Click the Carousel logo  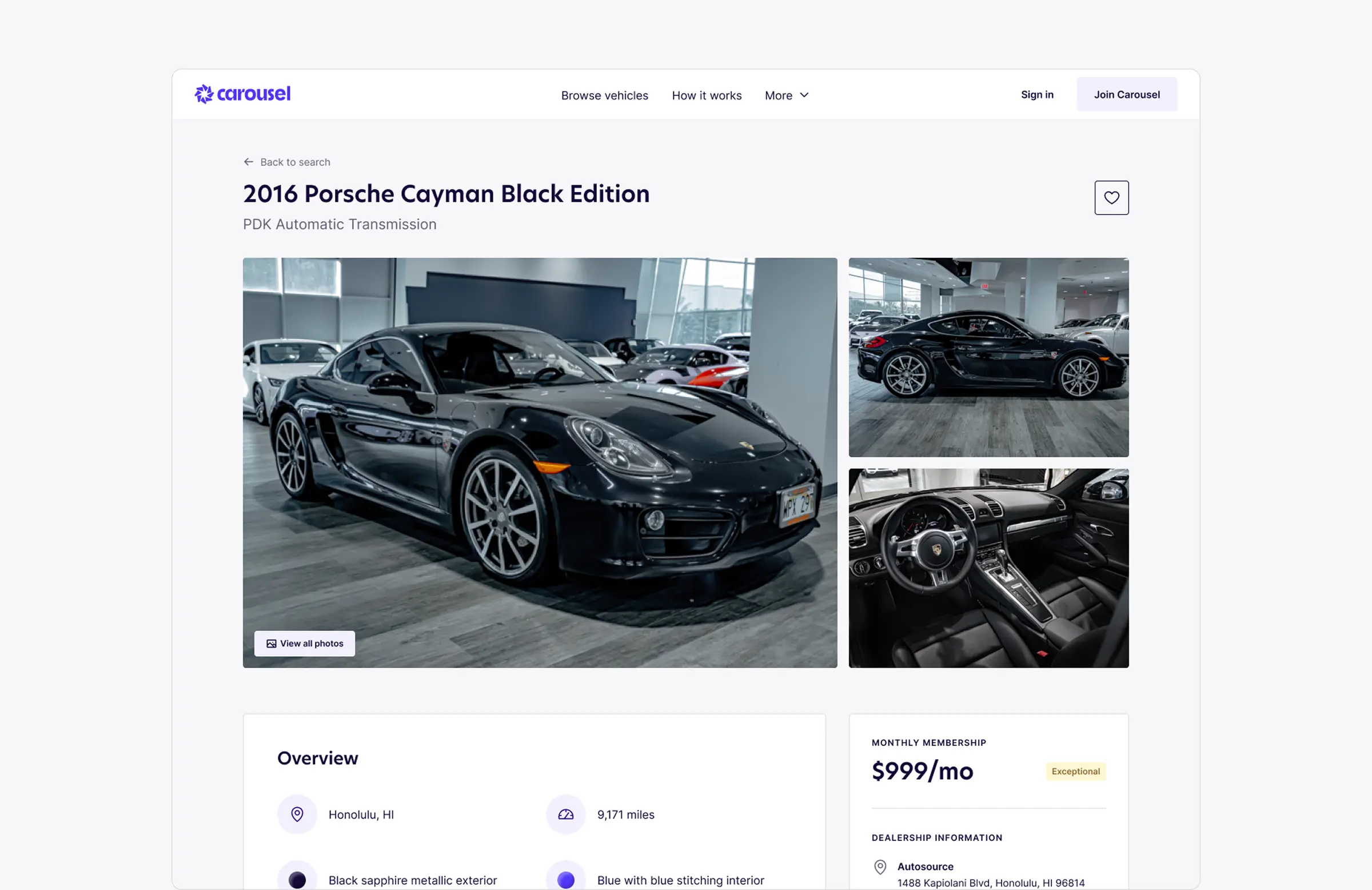(x=243, y=94)
